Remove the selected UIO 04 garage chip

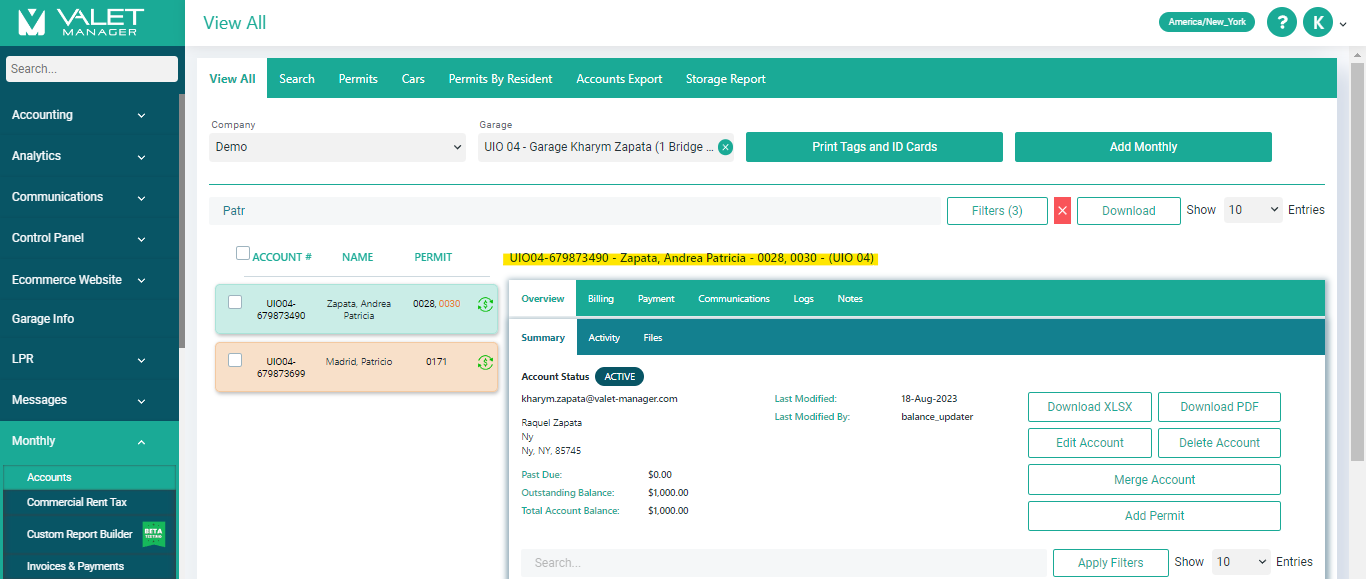(x=725, y=146)
